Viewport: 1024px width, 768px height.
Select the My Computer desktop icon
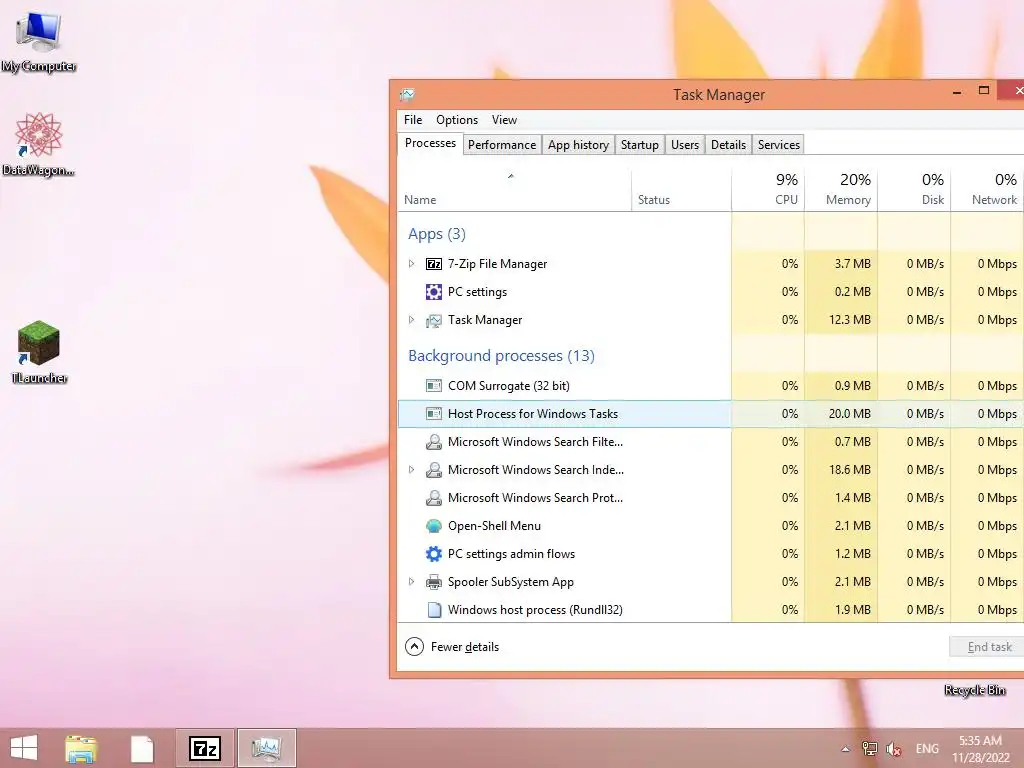(39, 40)
